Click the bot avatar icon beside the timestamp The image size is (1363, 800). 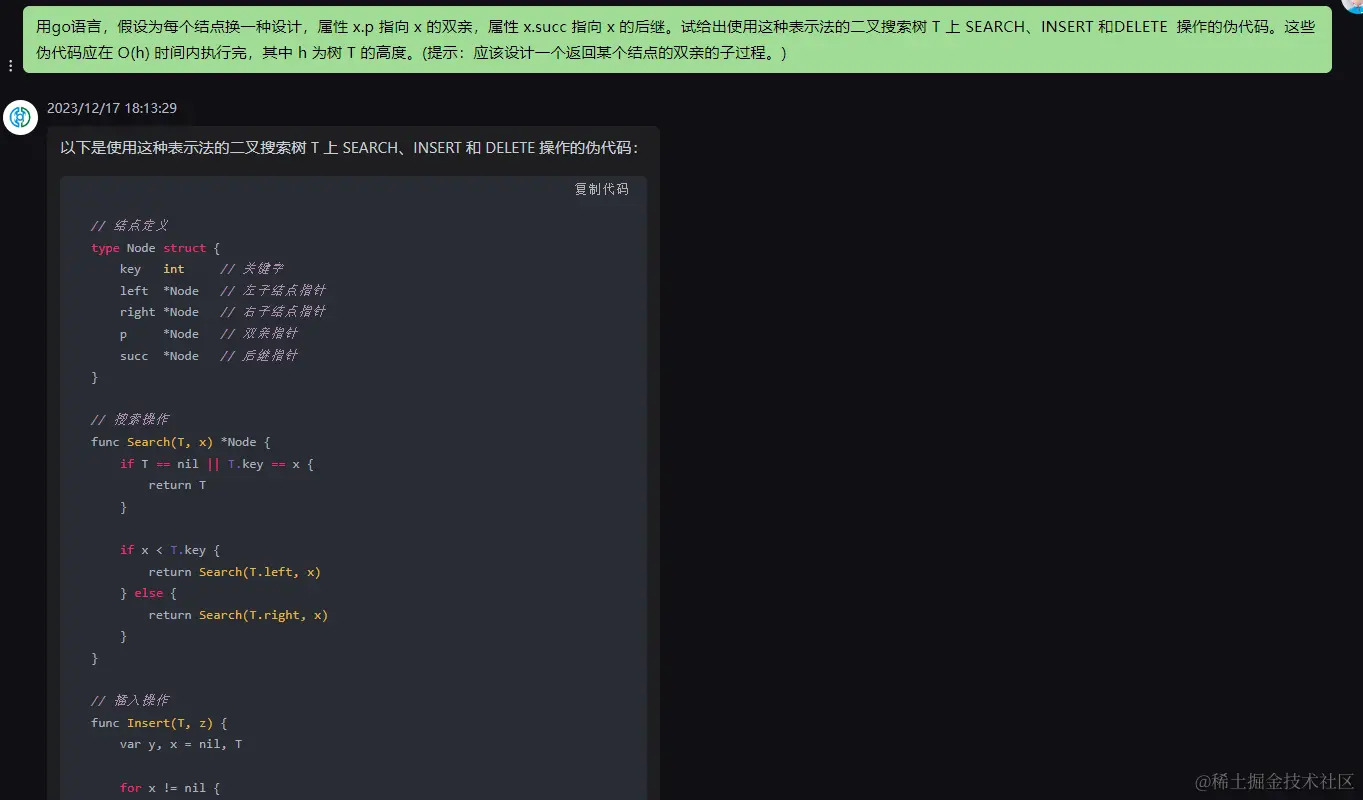(x=20, y=117)
